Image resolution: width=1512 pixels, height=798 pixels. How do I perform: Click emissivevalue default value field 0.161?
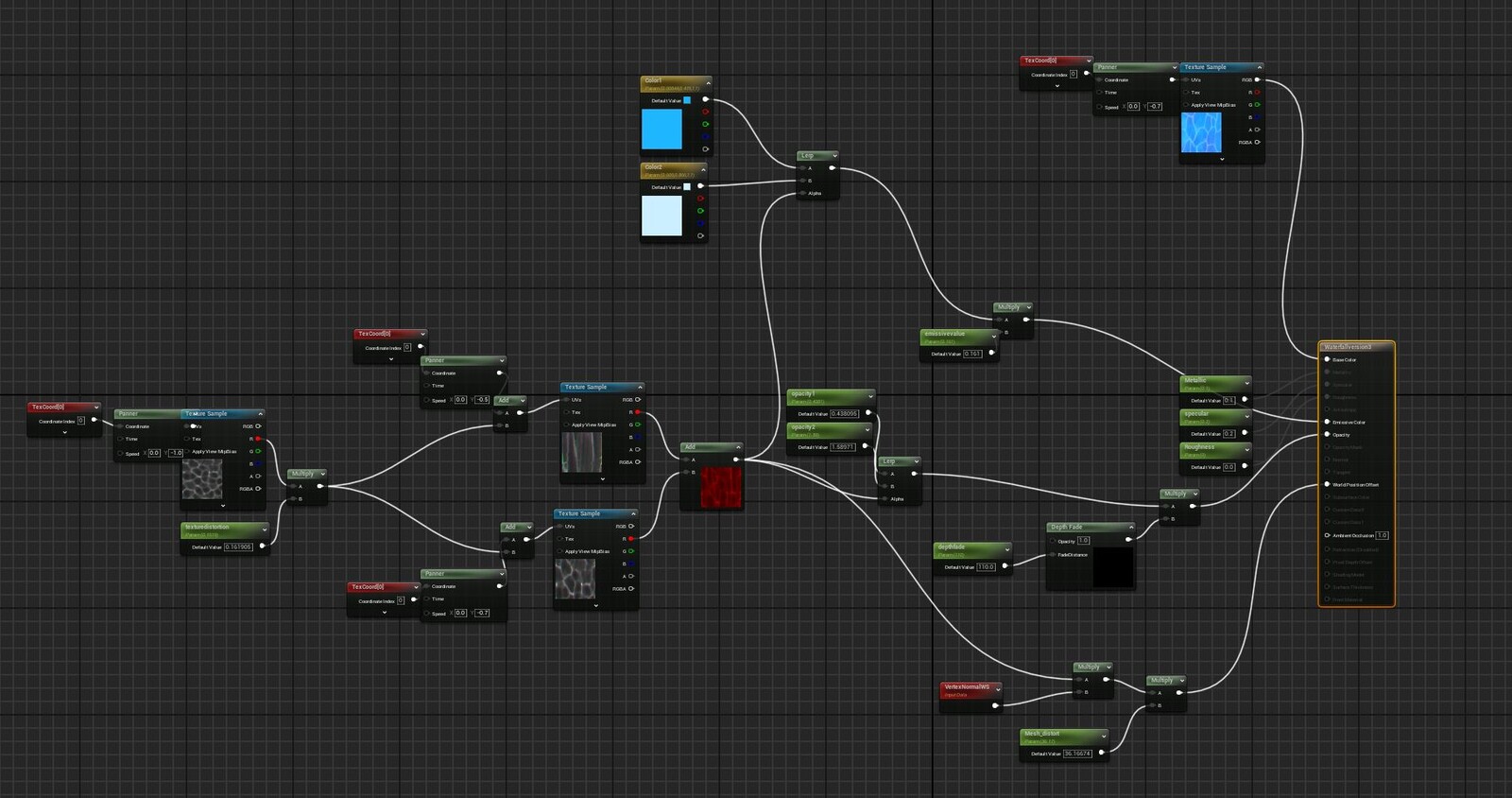(971, 354)
